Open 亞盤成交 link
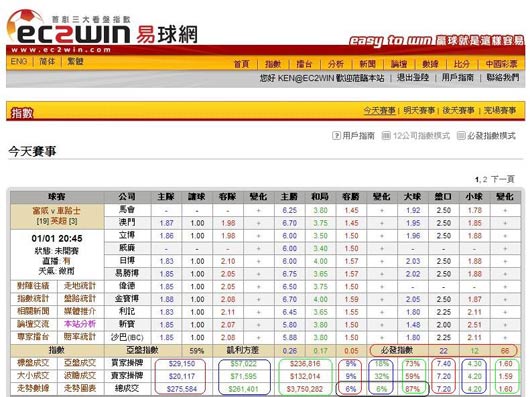Image resolution: width=530 pixels, height=397 pixels. tap(80, 363)
